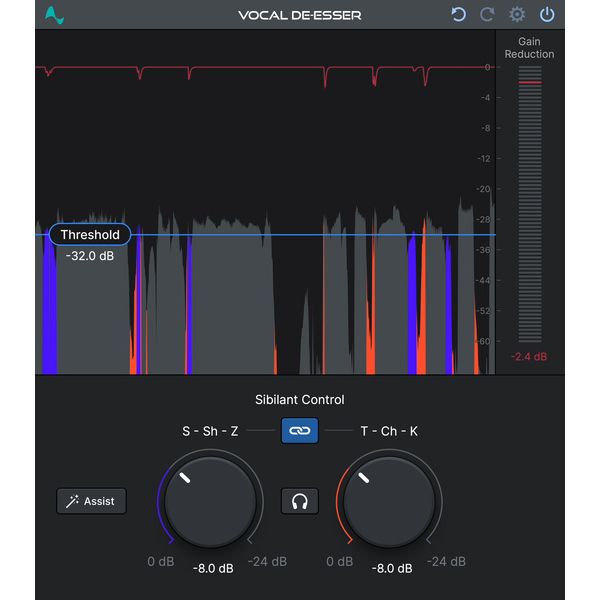Click the -32.0 dB threshold value
This screenshot has width=600, height=600.
click(90, 256)
